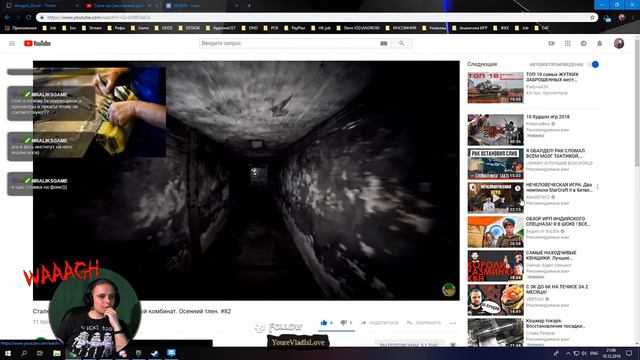The width and height of the screenshot is (640, 360).
Task: Open 'С 3К до 6К на течисе' video title
Action: tap(557, 289)
